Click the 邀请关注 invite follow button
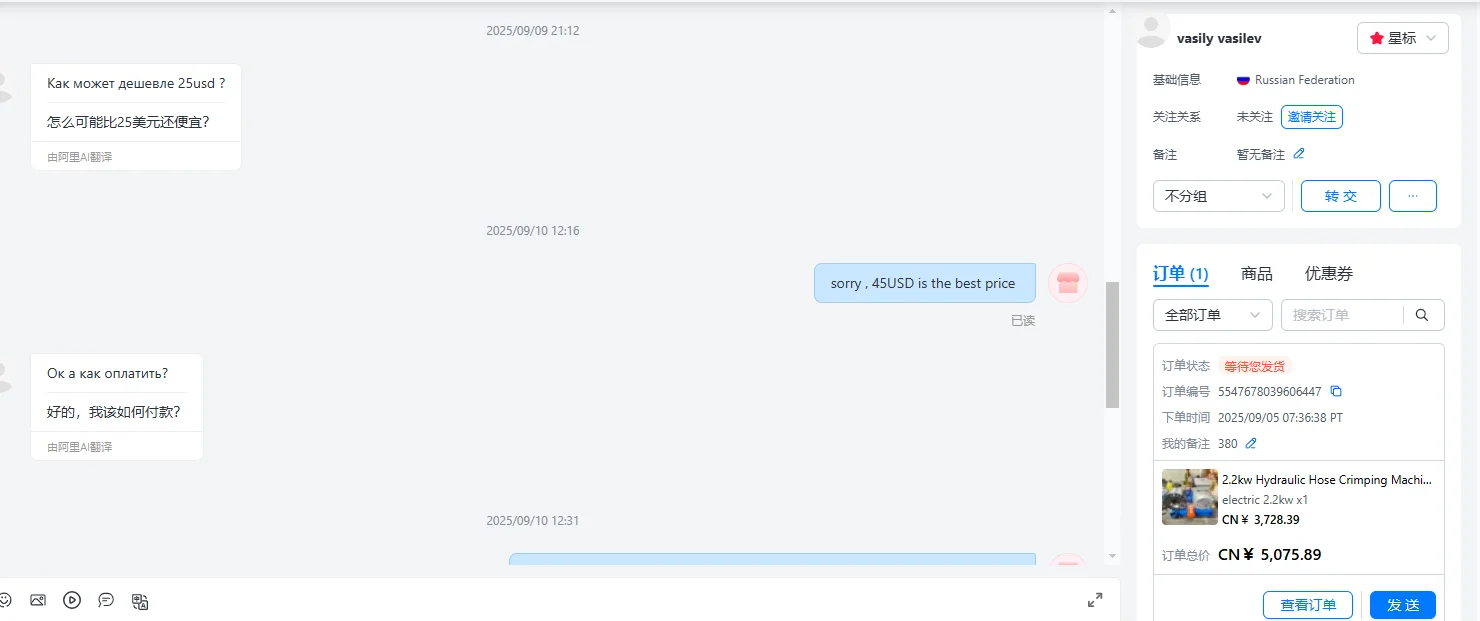Image resolution: width=1480 pixels, height=621 pixels. [1311, 117]
